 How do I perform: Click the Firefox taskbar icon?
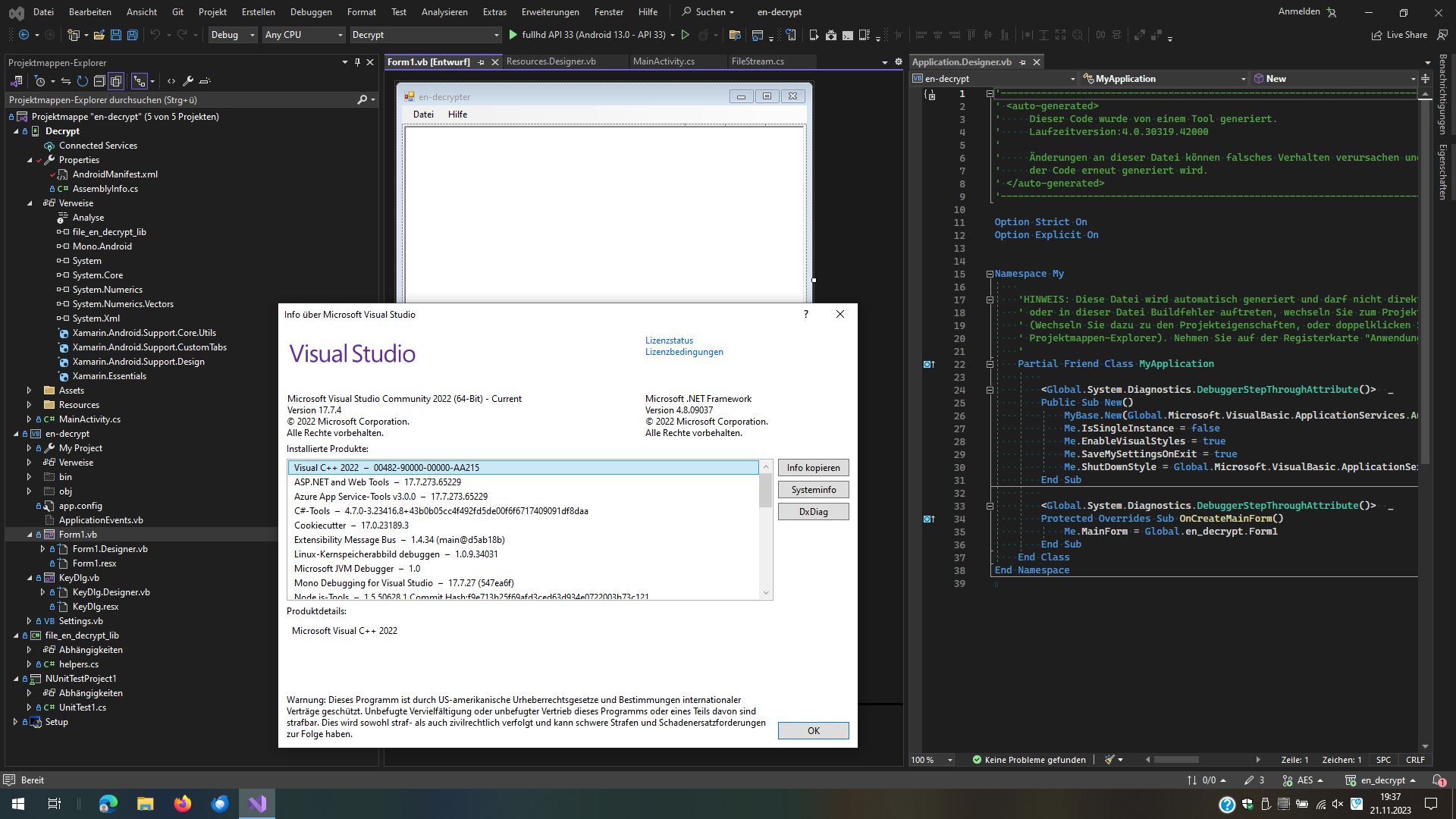pos(183,804)
